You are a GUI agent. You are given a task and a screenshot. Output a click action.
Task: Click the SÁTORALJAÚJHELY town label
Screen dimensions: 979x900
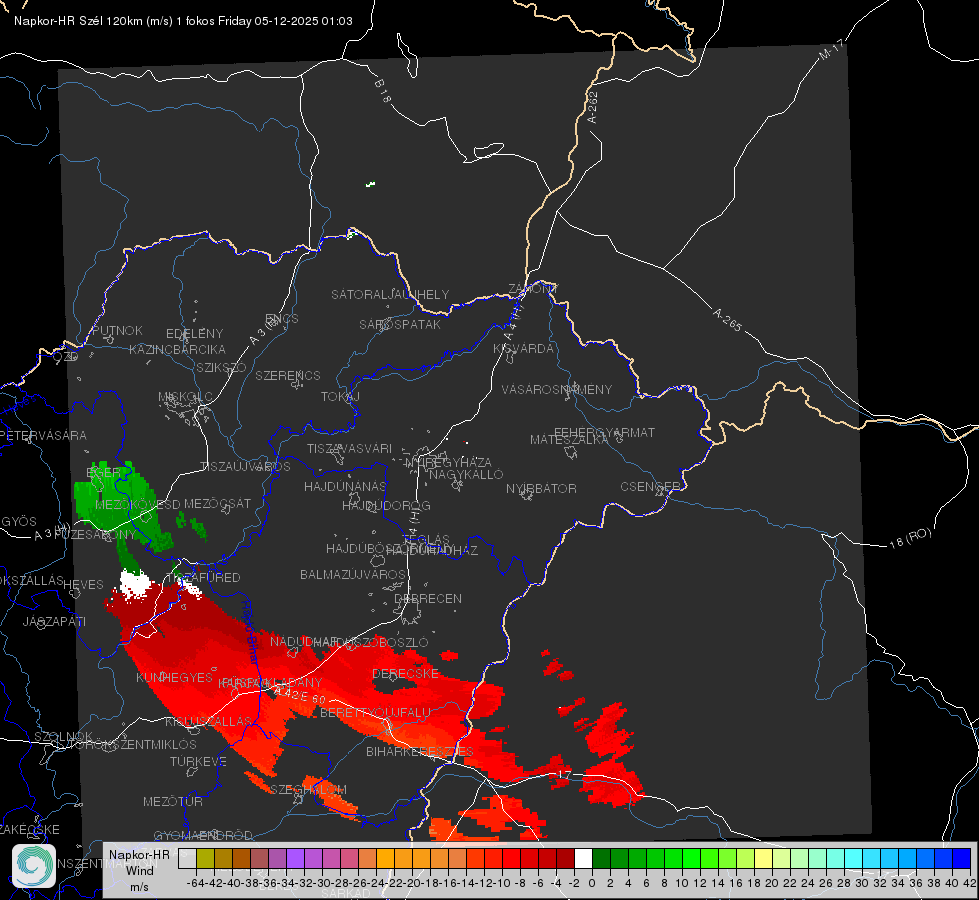pos(390,294)
